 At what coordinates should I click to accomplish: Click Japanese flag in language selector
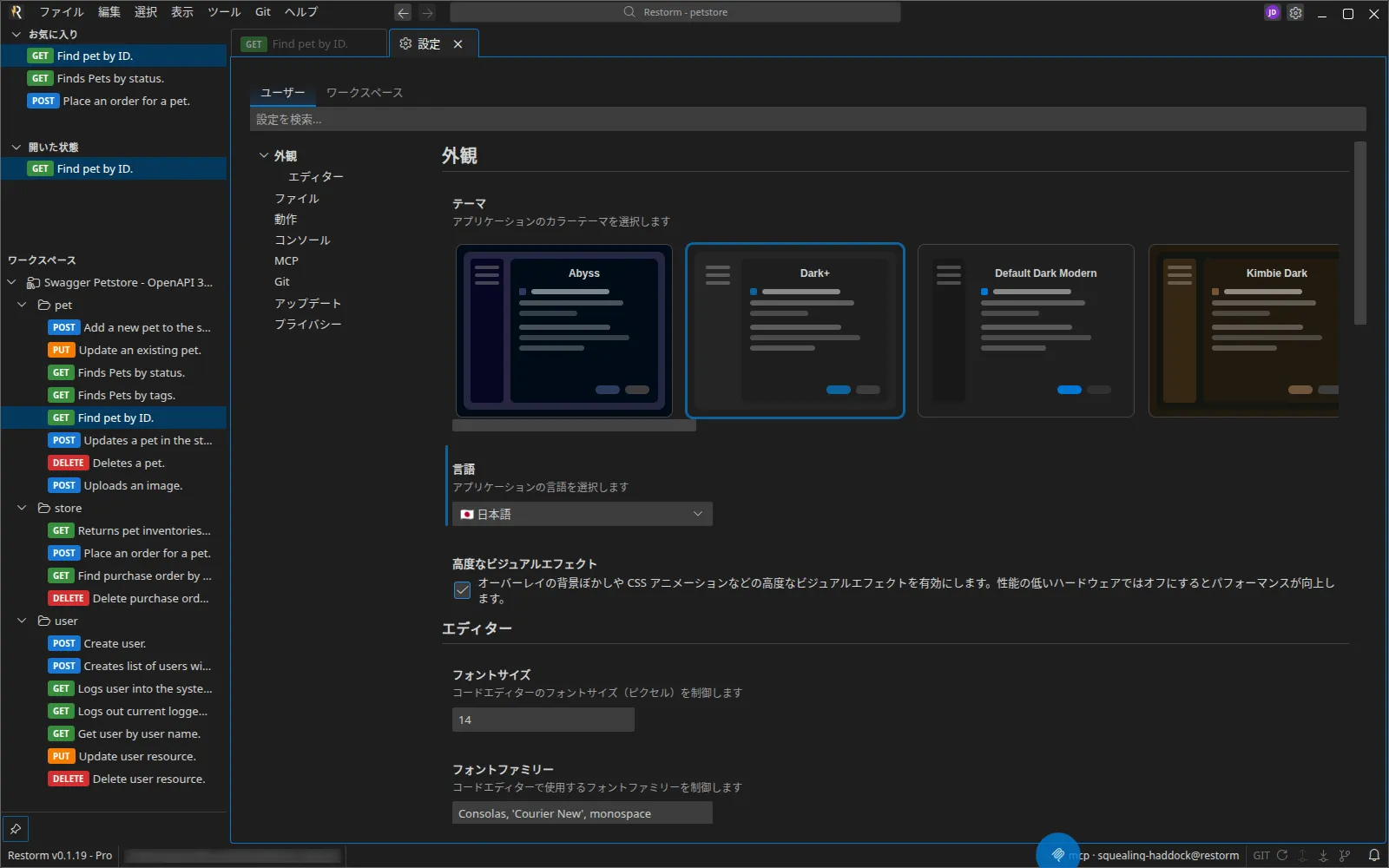pyautogui.click(x=467, y=514)
